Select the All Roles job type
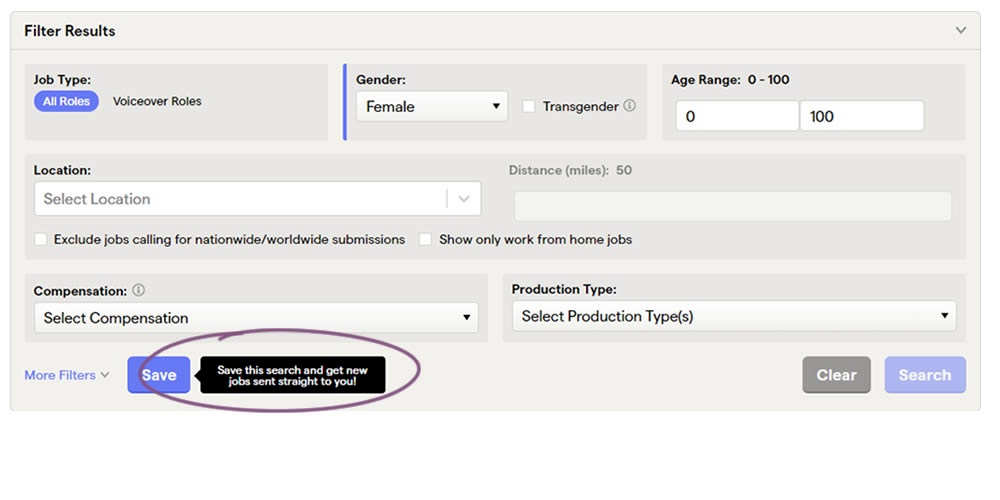The image size is (1000, 500). pyautogui.click(x=66, y=101)
